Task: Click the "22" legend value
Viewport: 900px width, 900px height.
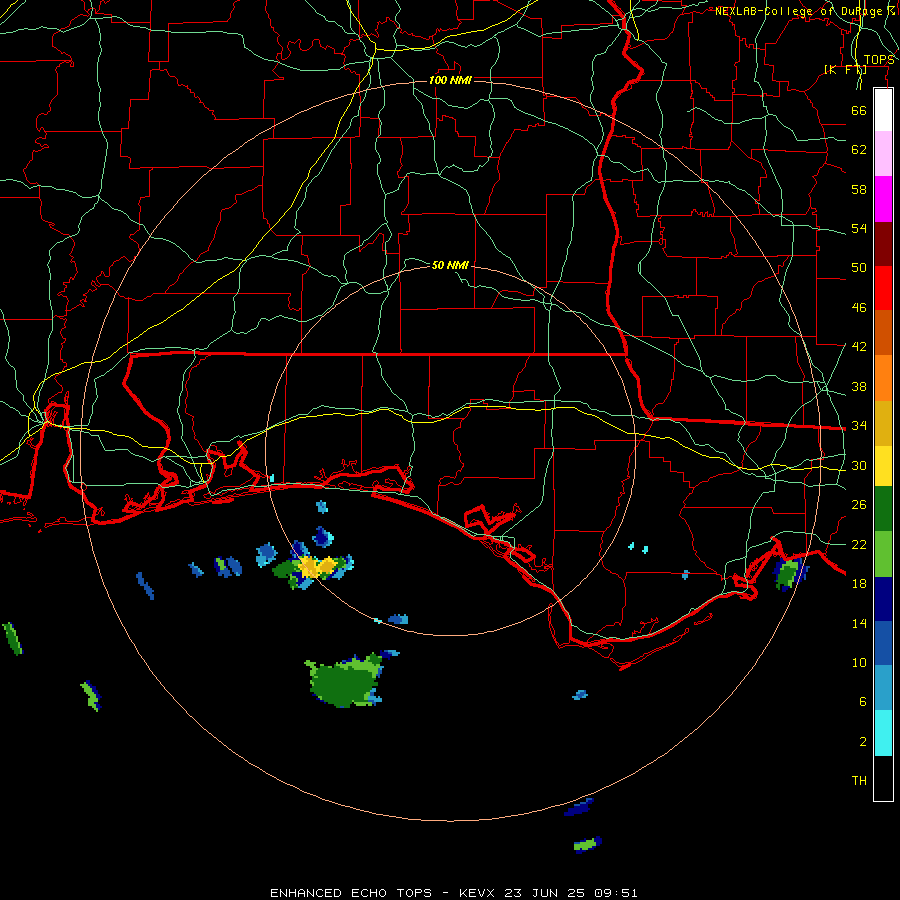Action: tap(859, 544)
